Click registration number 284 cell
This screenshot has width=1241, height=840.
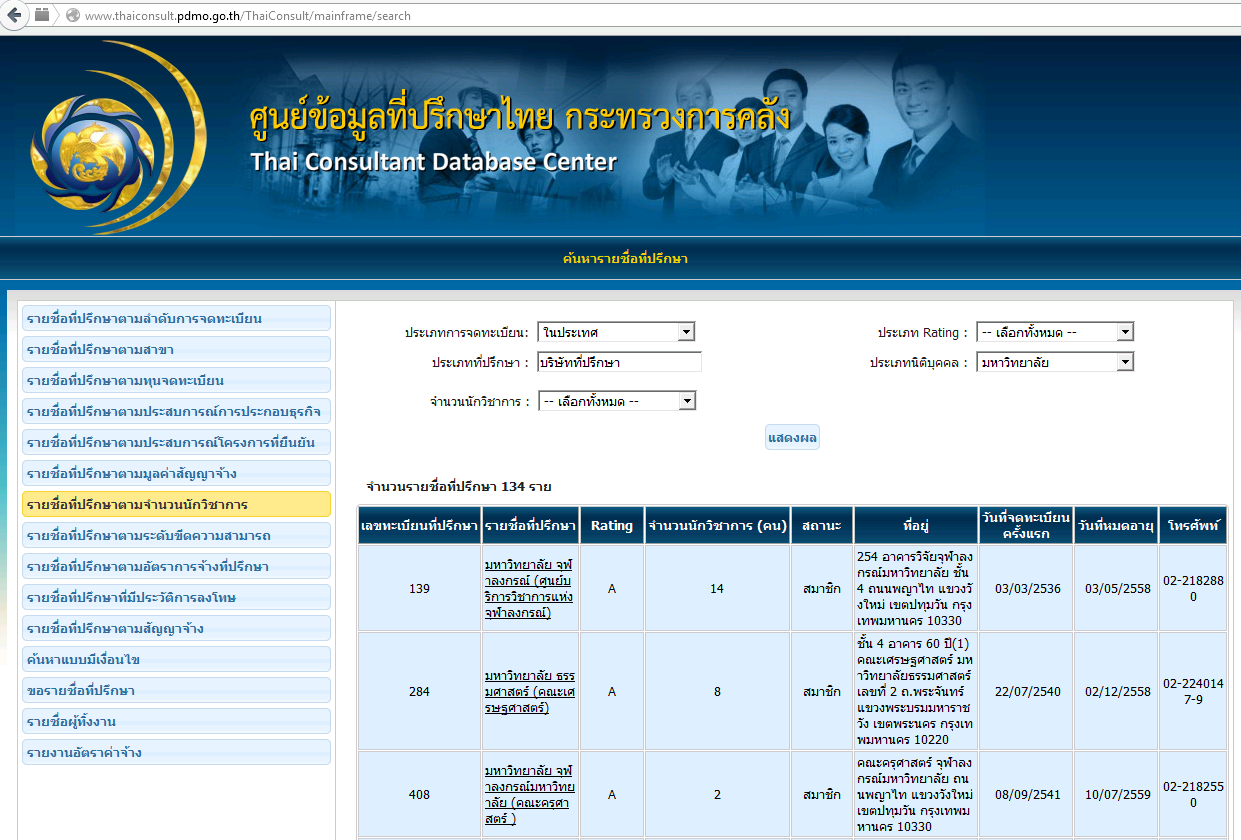click(419, 692)
